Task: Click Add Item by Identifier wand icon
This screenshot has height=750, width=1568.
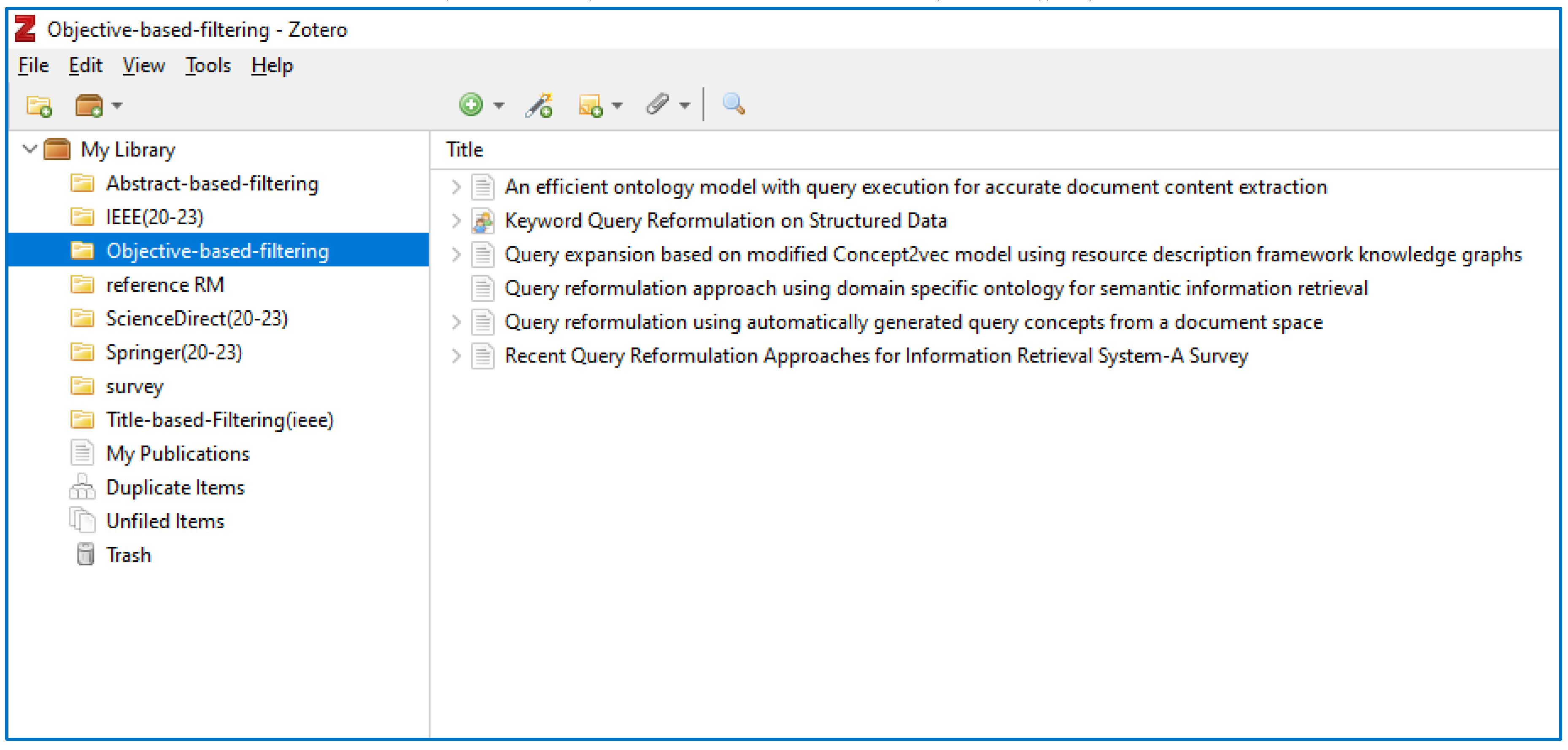Action: [539, 105]
